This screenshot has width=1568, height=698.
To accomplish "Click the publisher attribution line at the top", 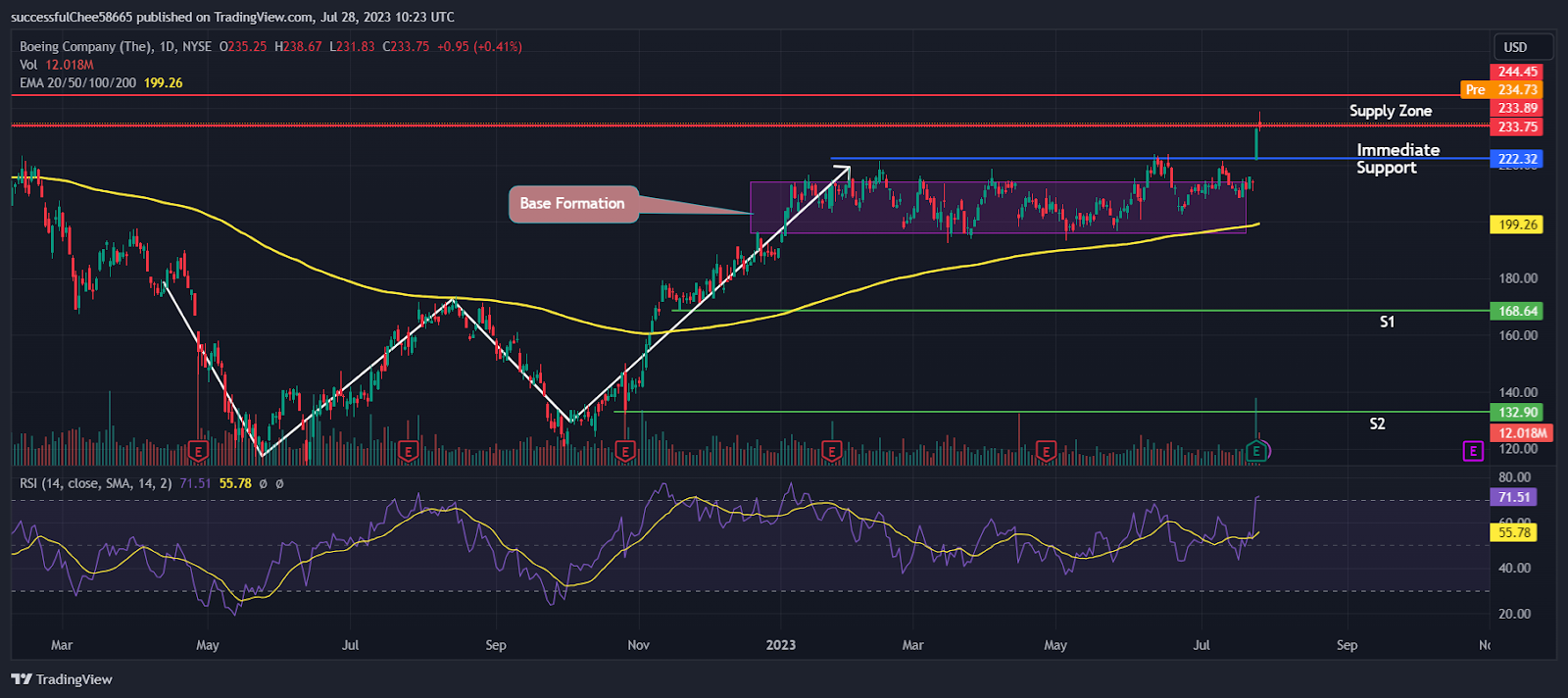I will 232,17.
